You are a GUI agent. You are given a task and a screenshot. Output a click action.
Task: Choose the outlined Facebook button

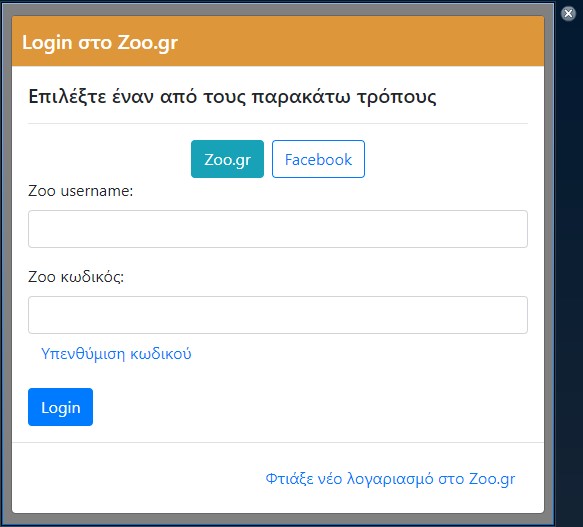pos(318,159)
